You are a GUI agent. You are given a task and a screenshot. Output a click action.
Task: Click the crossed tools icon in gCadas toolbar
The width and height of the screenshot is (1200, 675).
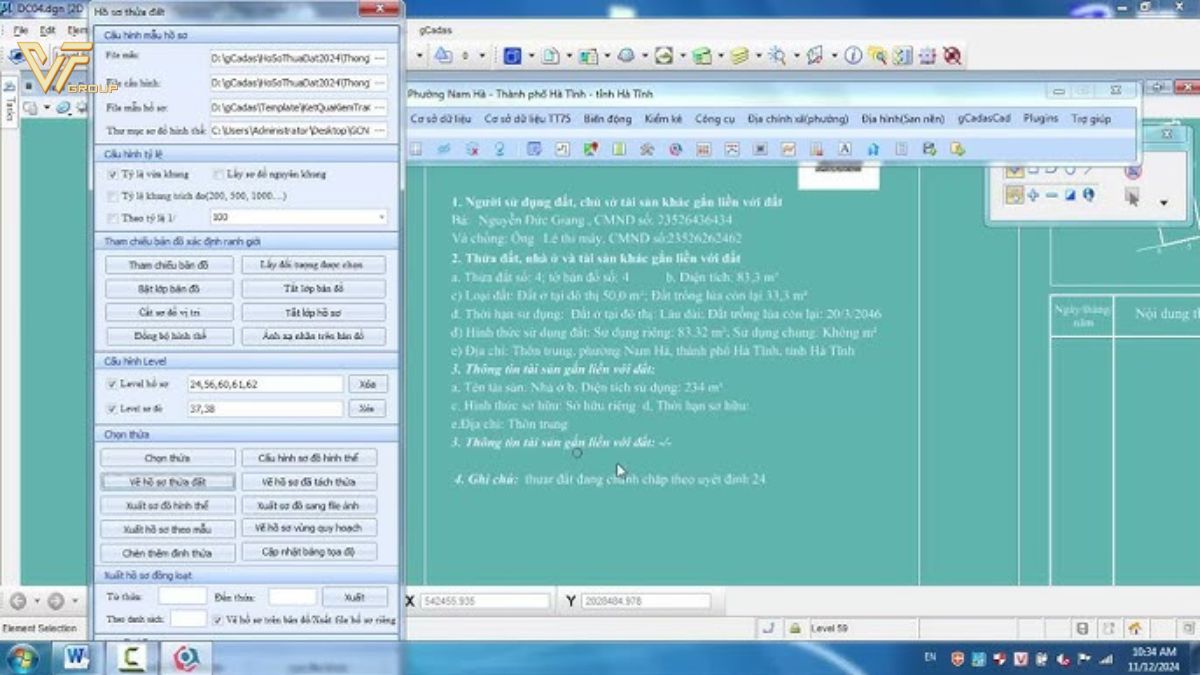click(647, 149)
